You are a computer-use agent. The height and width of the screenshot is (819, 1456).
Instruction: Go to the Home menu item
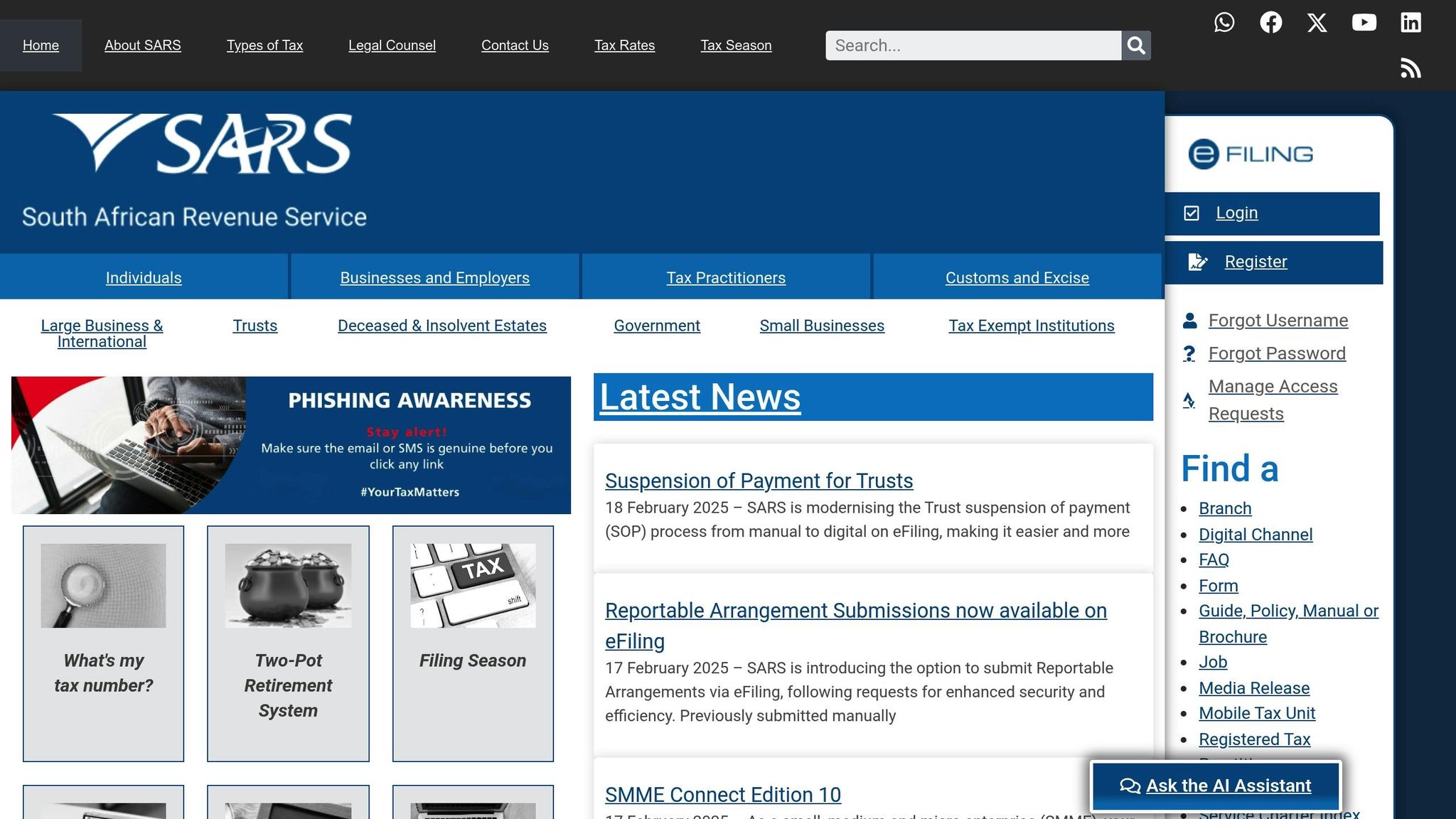coord(41,45)
